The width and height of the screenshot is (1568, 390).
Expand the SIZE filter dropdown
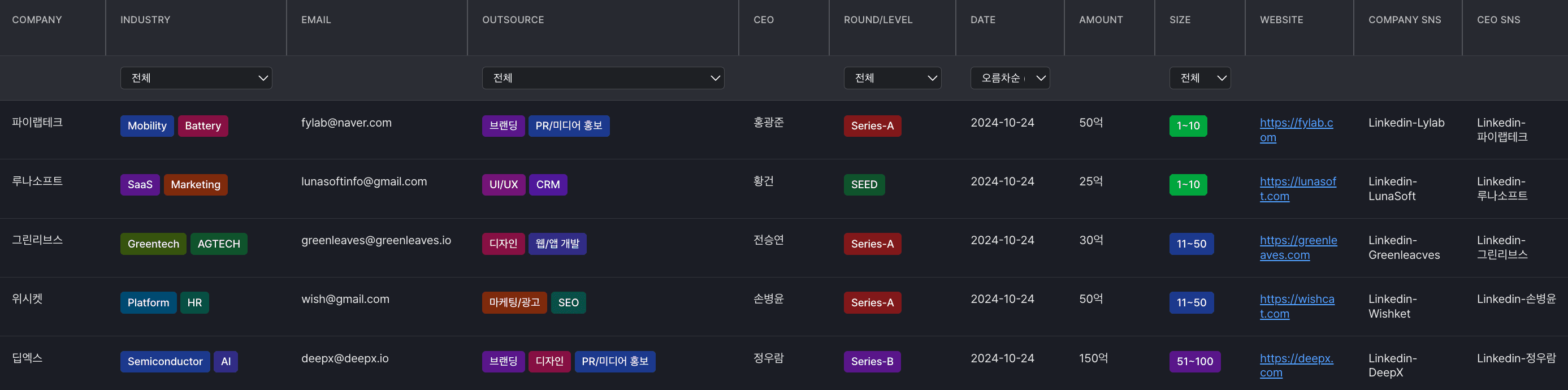pos(1199,78)
